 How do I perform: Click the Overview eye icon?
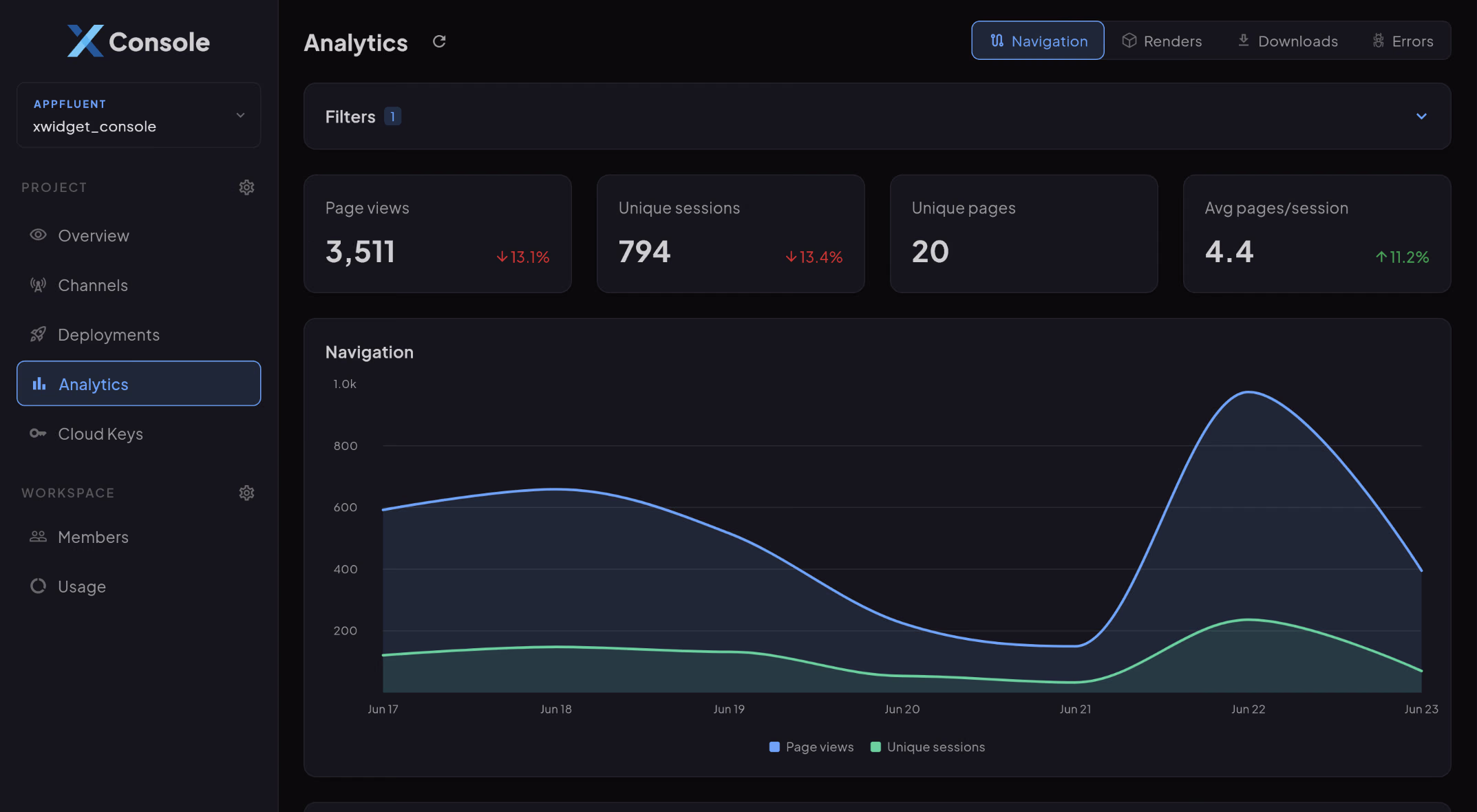(39, 235)
